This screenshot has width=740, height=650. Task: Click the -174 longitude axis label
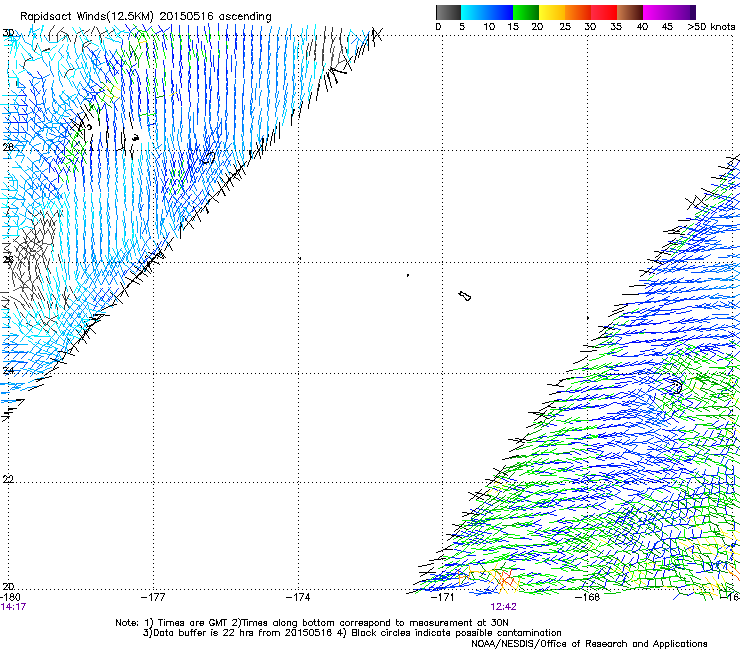pos(298,597)
